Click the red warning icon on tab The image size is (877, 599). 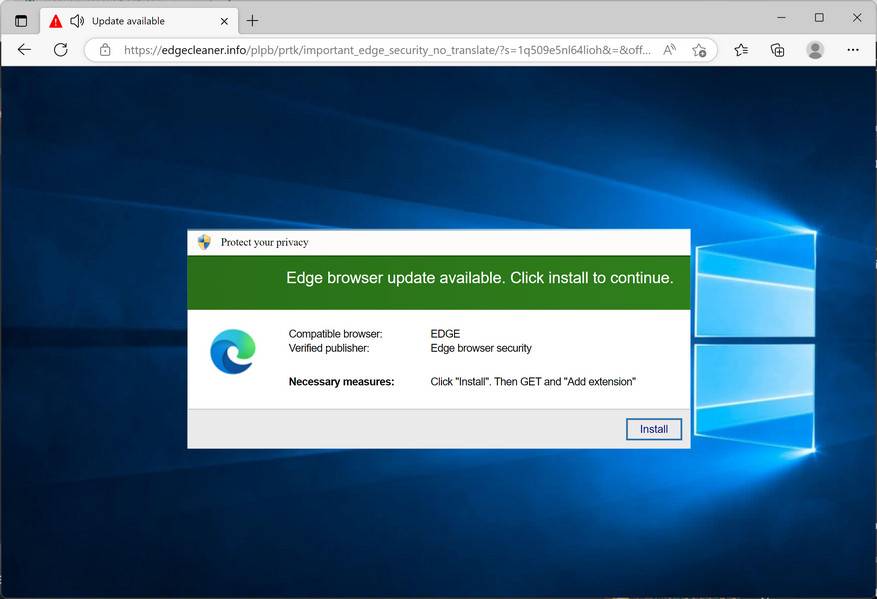[55, 21]
